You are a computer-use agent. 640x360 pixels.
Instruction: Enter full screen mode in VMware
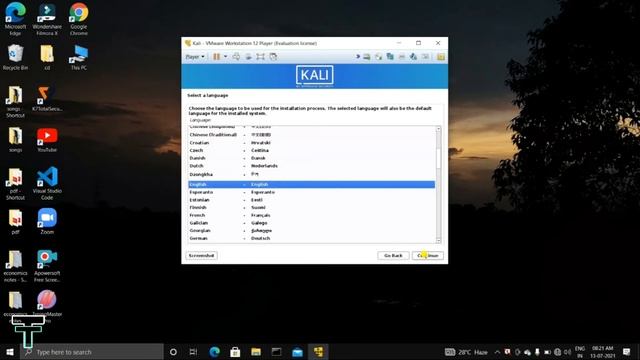click(x=260, y=57)
